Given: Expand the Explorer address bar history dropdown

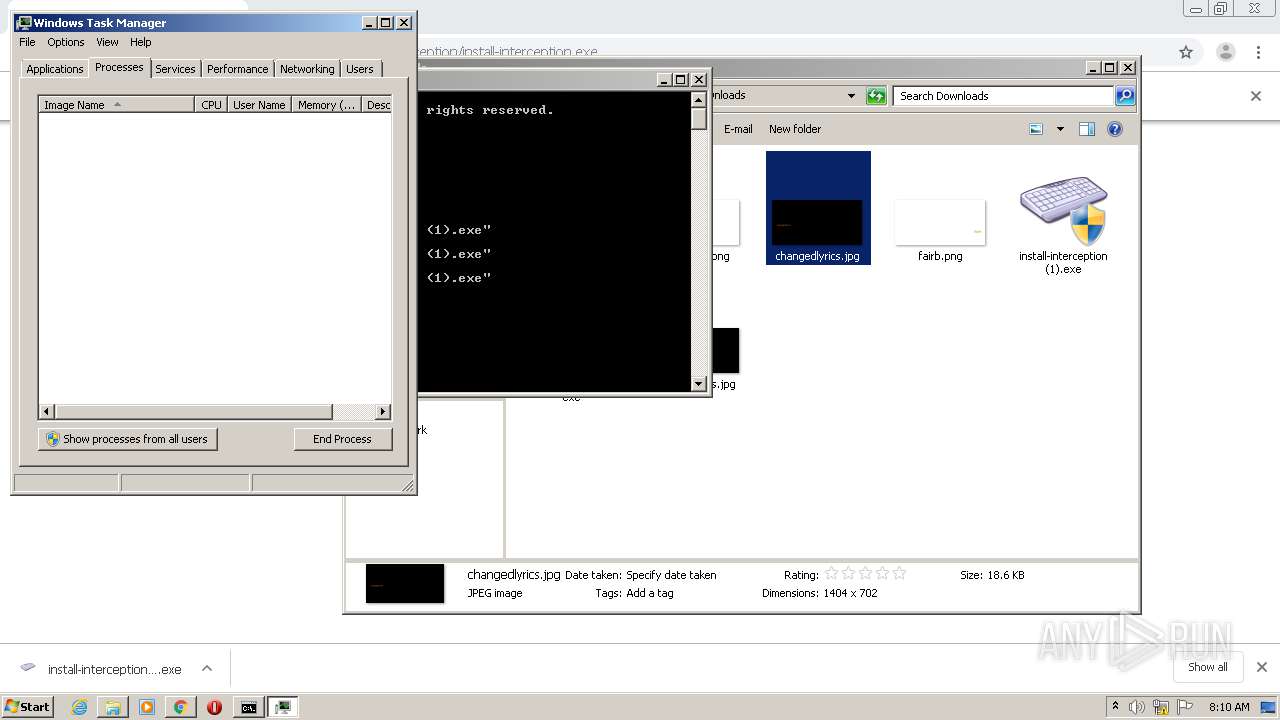Looking at the screenshot, I should point(851,96).
